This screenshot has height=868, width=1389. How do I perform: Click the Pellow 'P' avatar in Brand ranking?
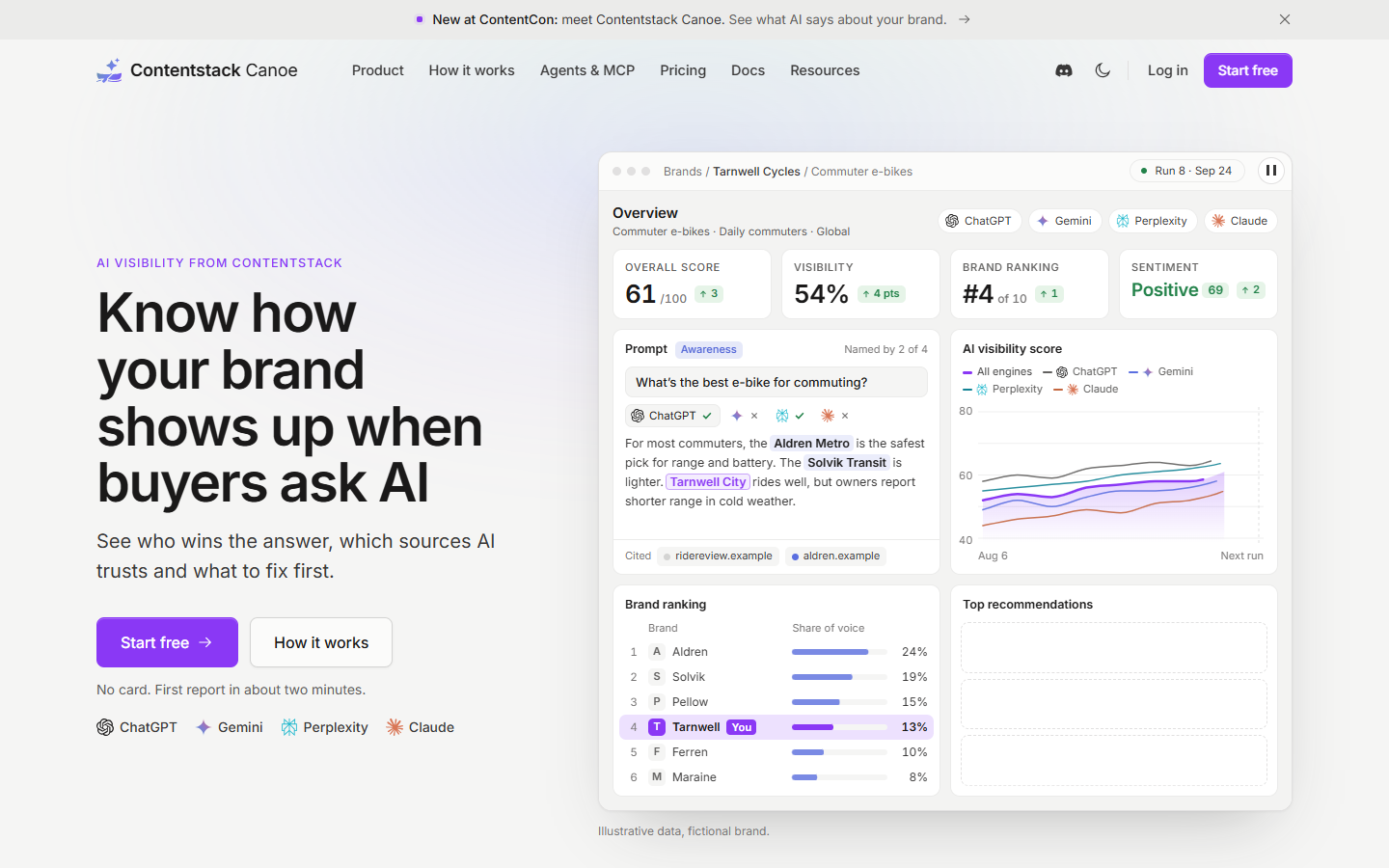(x=657, y=702)
